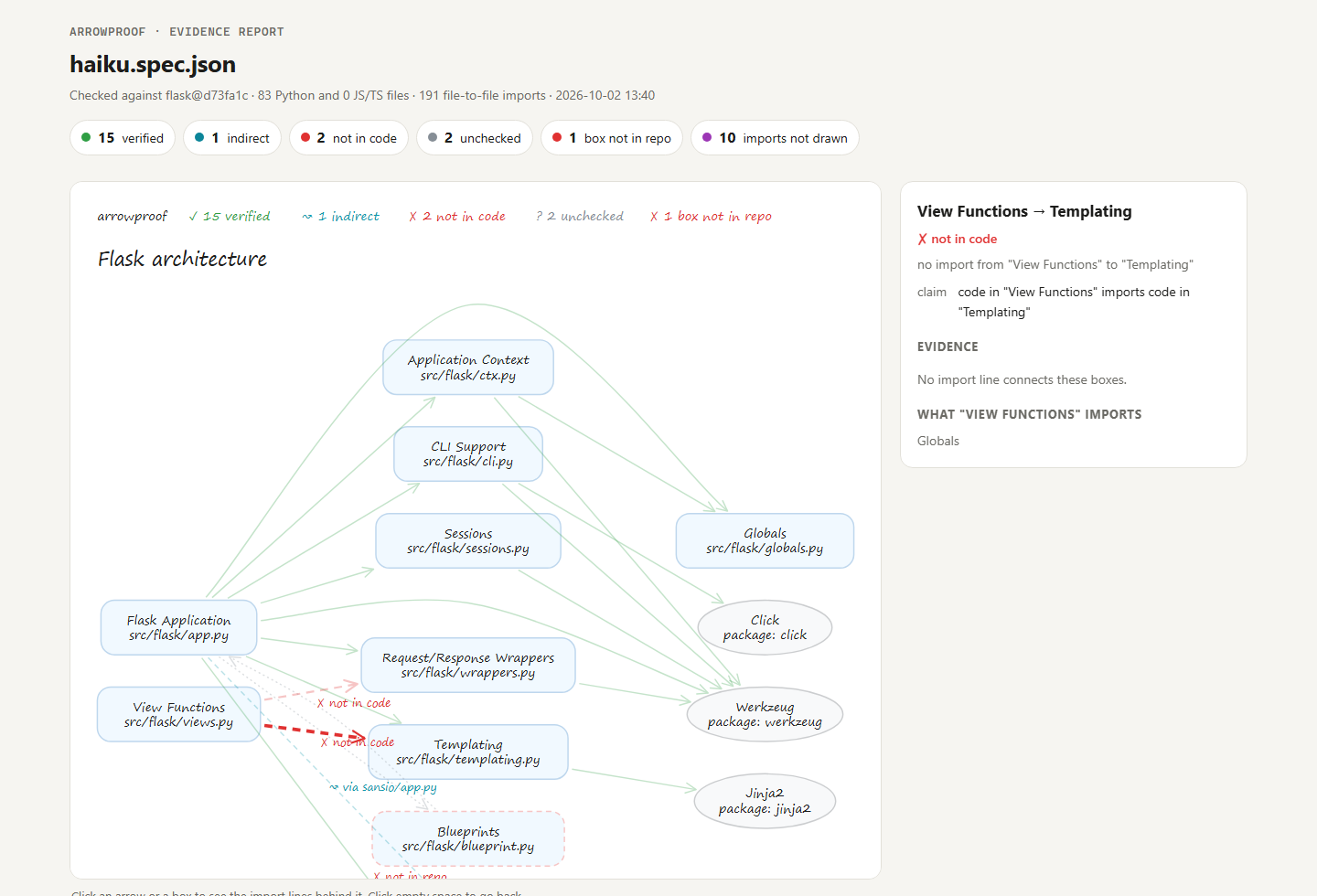Click the 'Flask architecture' diagram heading
Viewport: 1317px width, 896px height.
click(x=182, y=259)
